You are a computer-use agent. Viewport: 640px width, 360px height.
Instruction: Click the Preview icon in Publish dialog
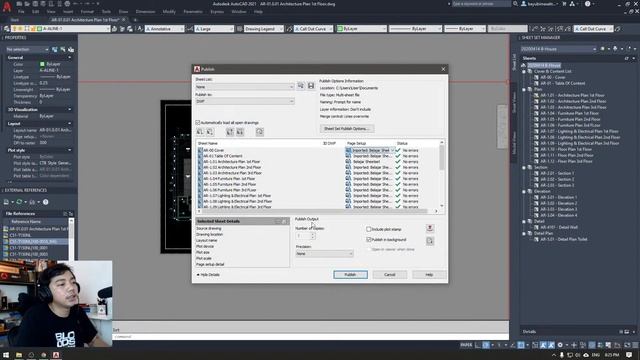pyautogui.click(x=260, y=132)
